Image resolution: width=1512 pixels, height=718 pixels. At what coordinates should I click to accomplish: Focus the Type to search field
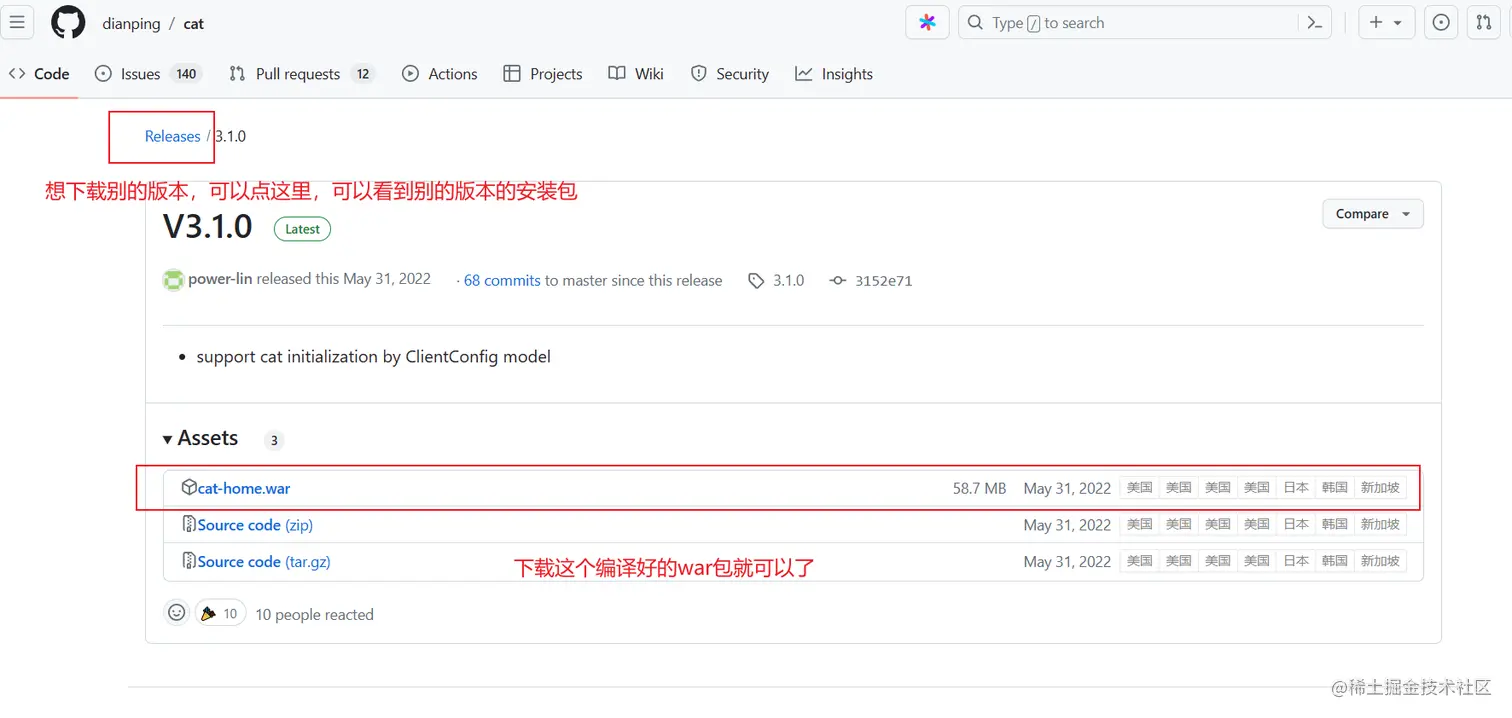coord(1144,22)
